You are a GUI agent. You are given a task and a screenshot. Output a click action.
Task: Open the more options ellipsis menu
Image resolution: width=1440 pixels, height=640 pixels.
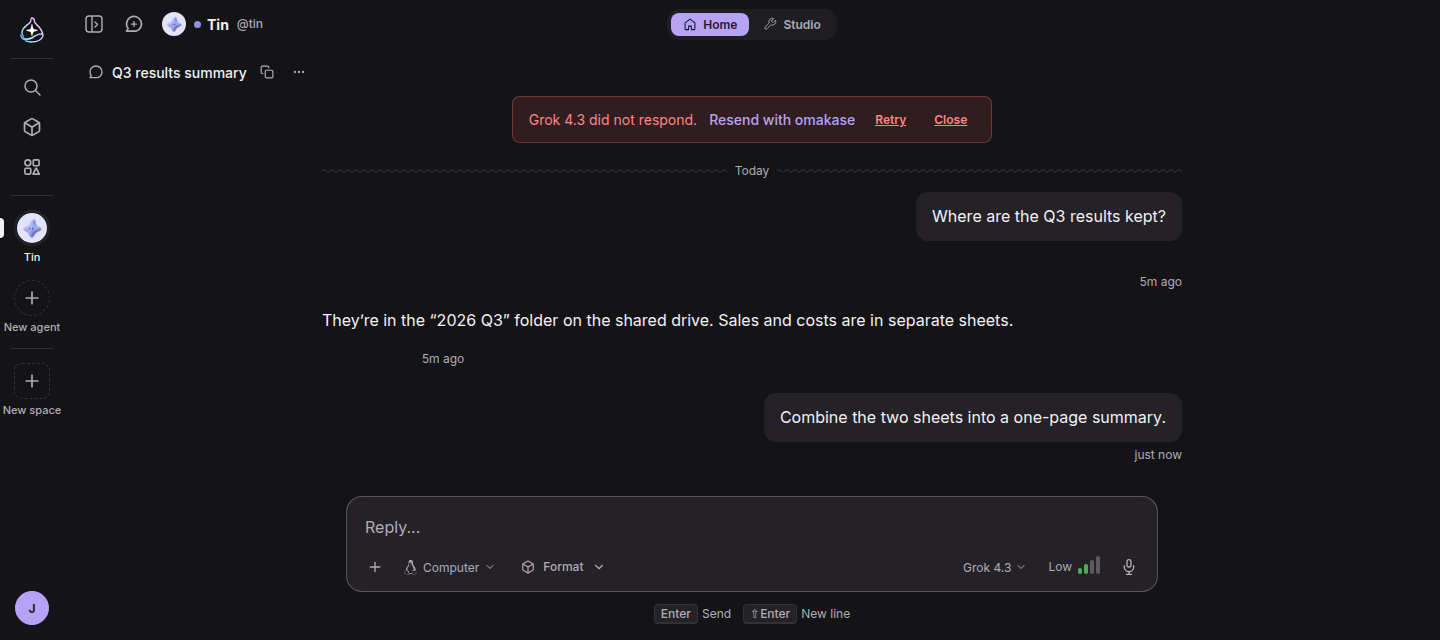[x=299, y=72]
